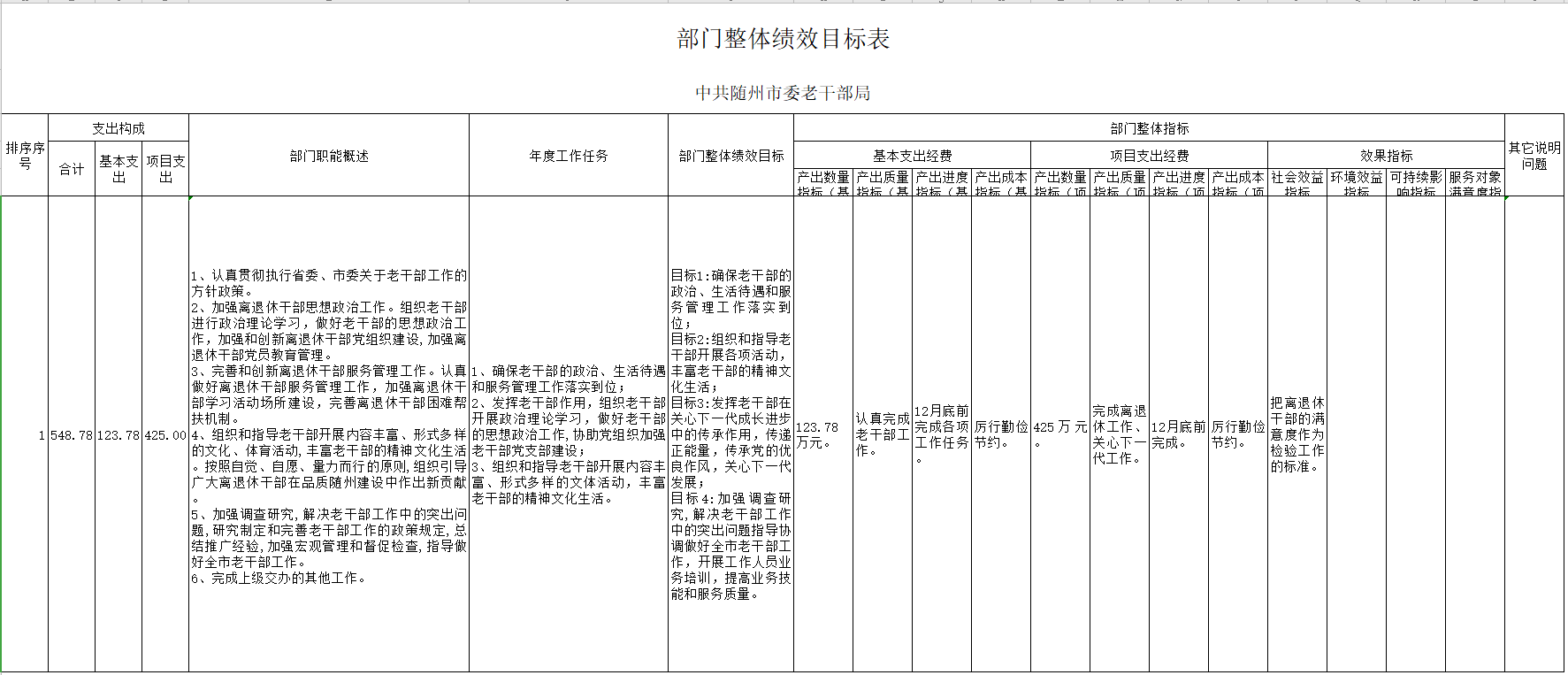Click the 支出构成 merged header
The width and height of the screenshot is (1568, 675).
(119, 128)
